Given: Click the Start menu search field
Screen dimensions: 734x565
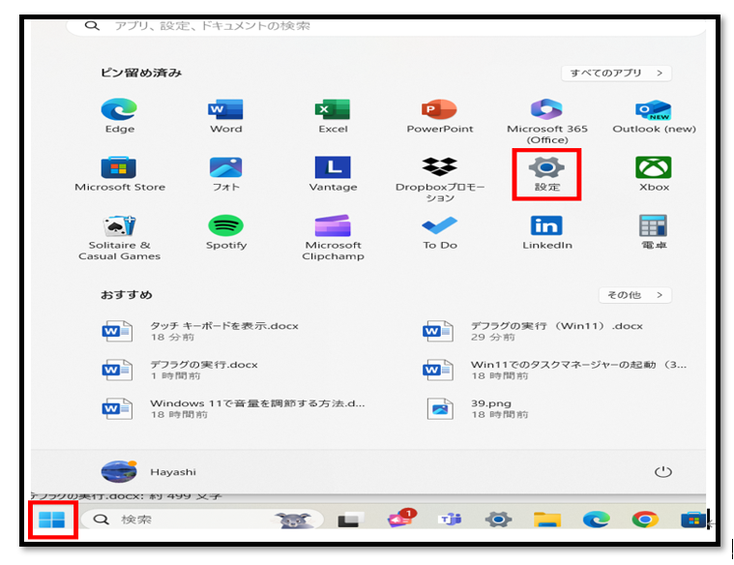Looking at the screenshot, I should click(387, 26).
